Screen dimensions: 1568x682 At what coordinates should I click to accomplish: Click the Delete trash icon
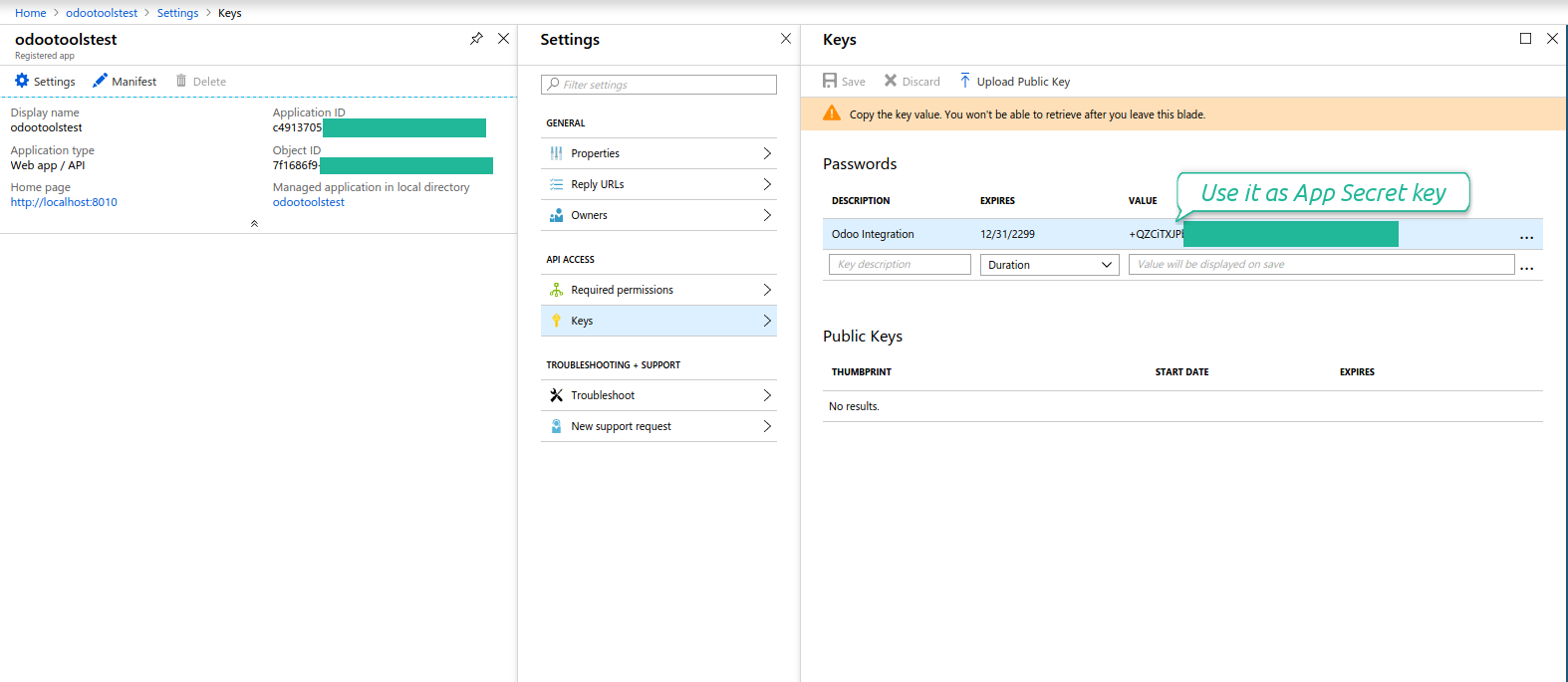click(x=181, y=81)
